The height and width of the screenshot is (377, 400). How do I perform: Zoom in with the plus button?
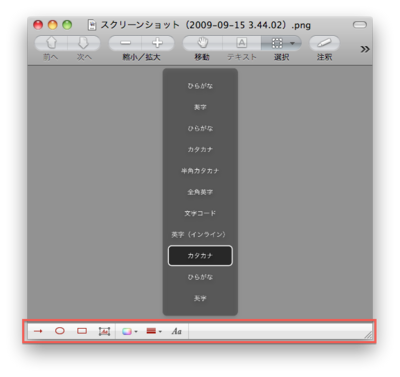[157, 43]
